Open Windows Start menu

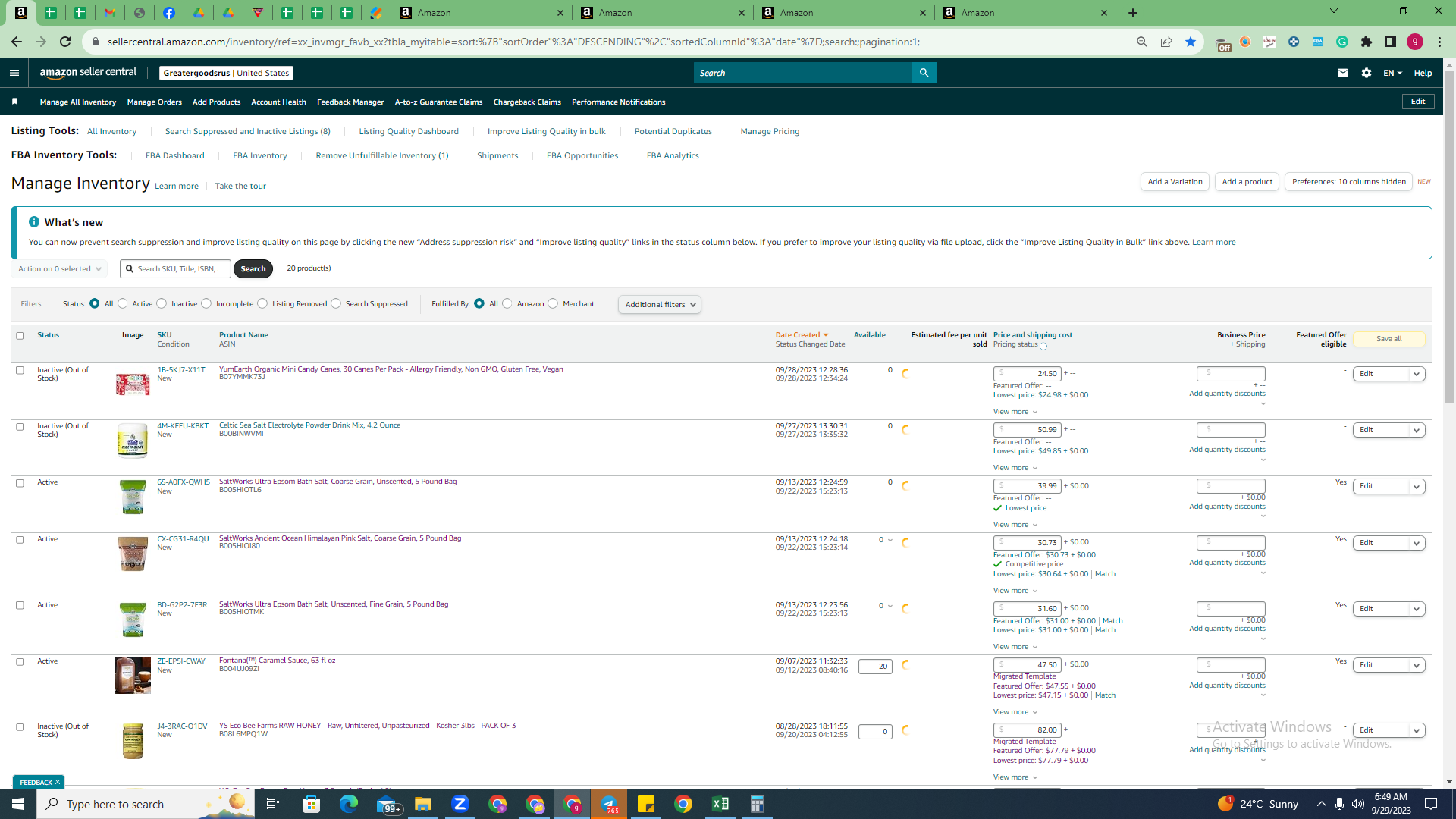(x=18, y=804)
